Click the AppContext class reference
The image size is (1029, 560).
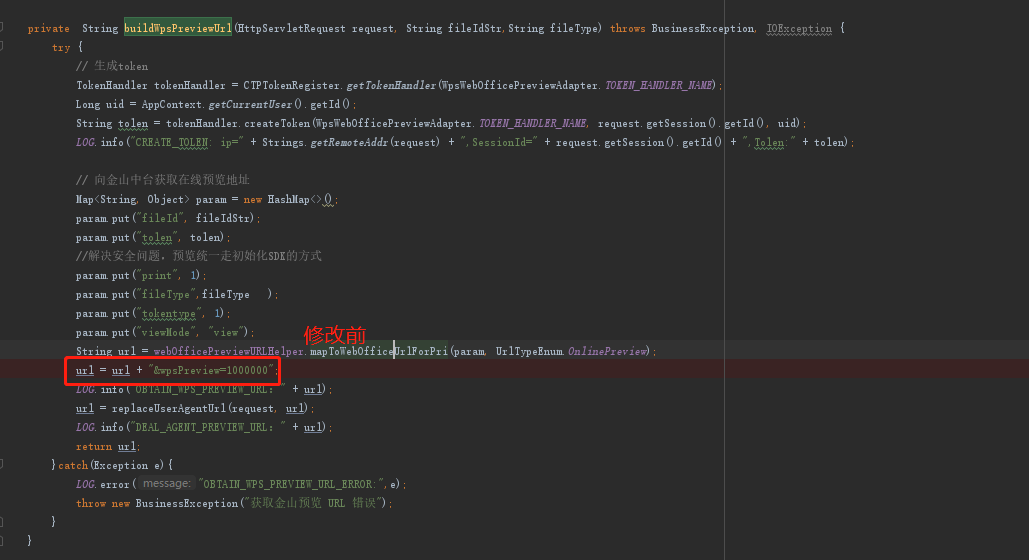click(x=171, y=104)
